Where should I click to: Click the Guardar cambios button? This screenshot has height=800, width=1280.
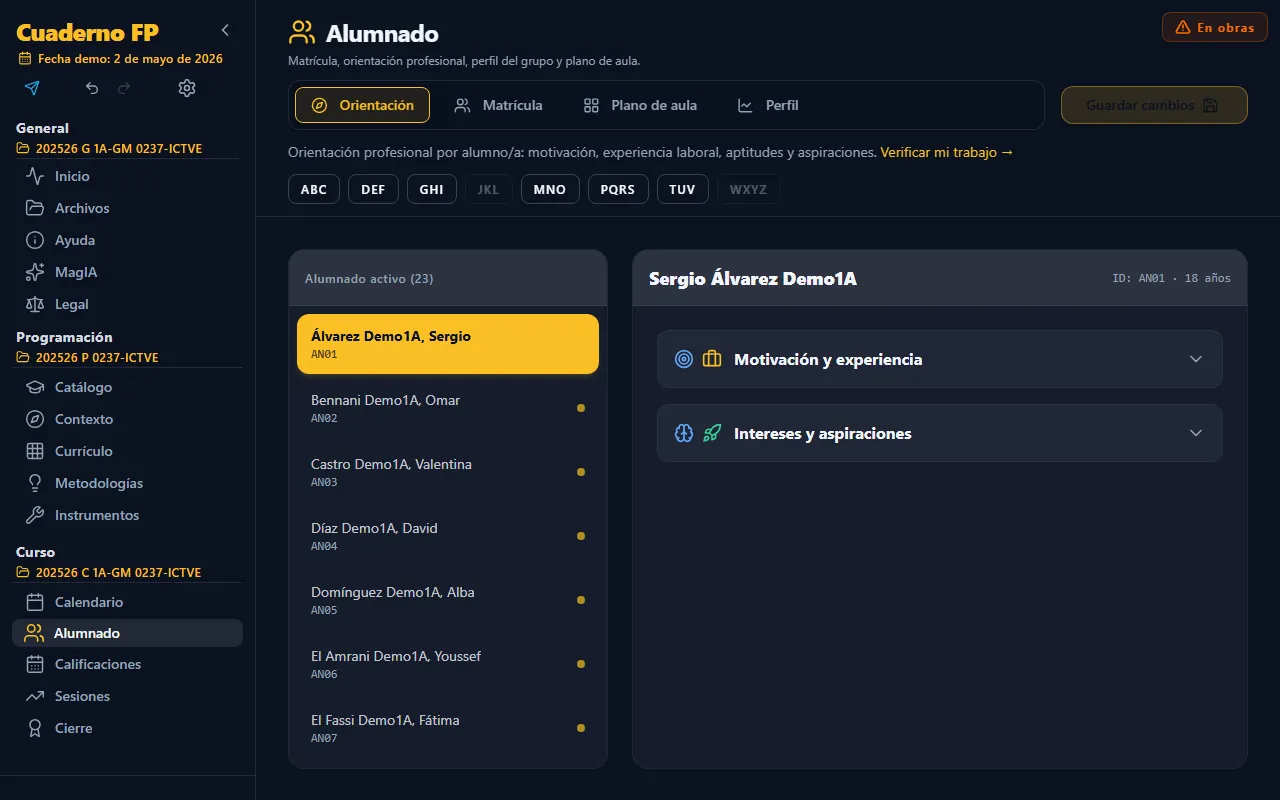click(1154, 105)
